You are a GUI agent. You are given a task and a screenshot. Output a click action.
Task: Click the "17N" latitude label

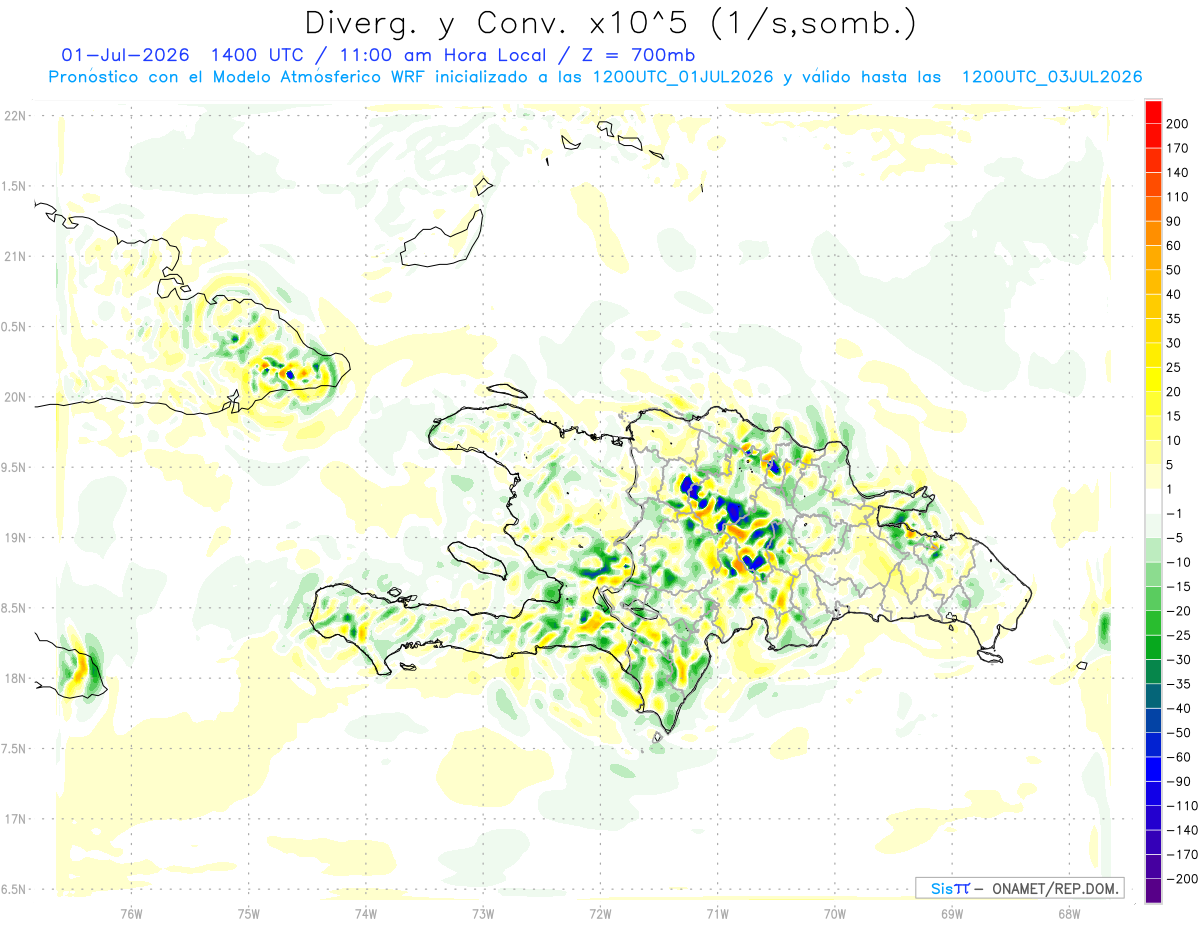click(16, 819)
